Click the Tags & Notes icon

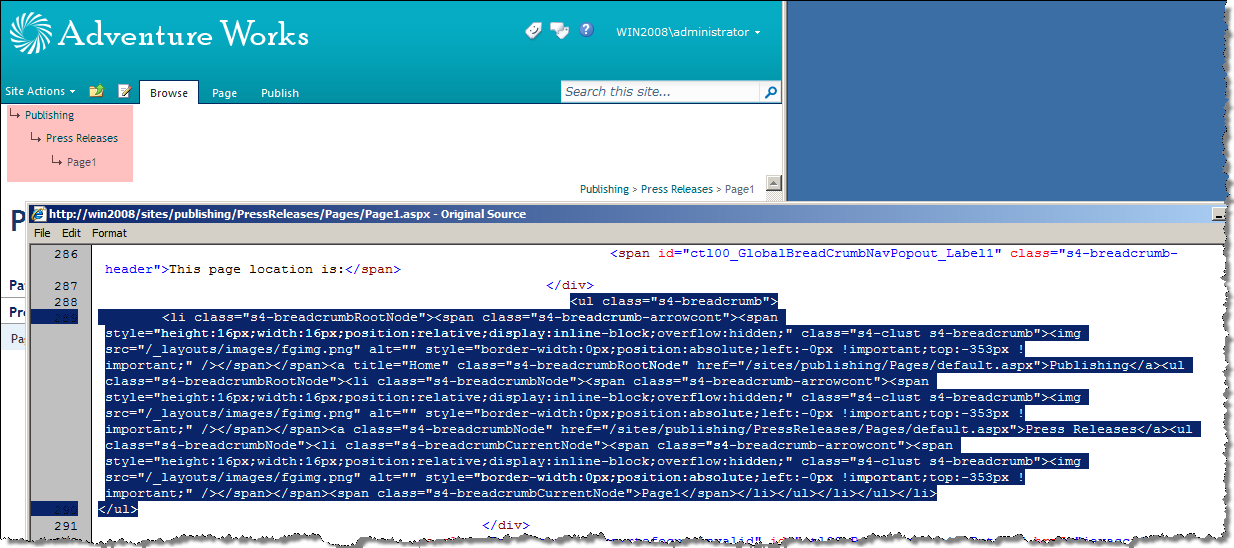point(559,31)
